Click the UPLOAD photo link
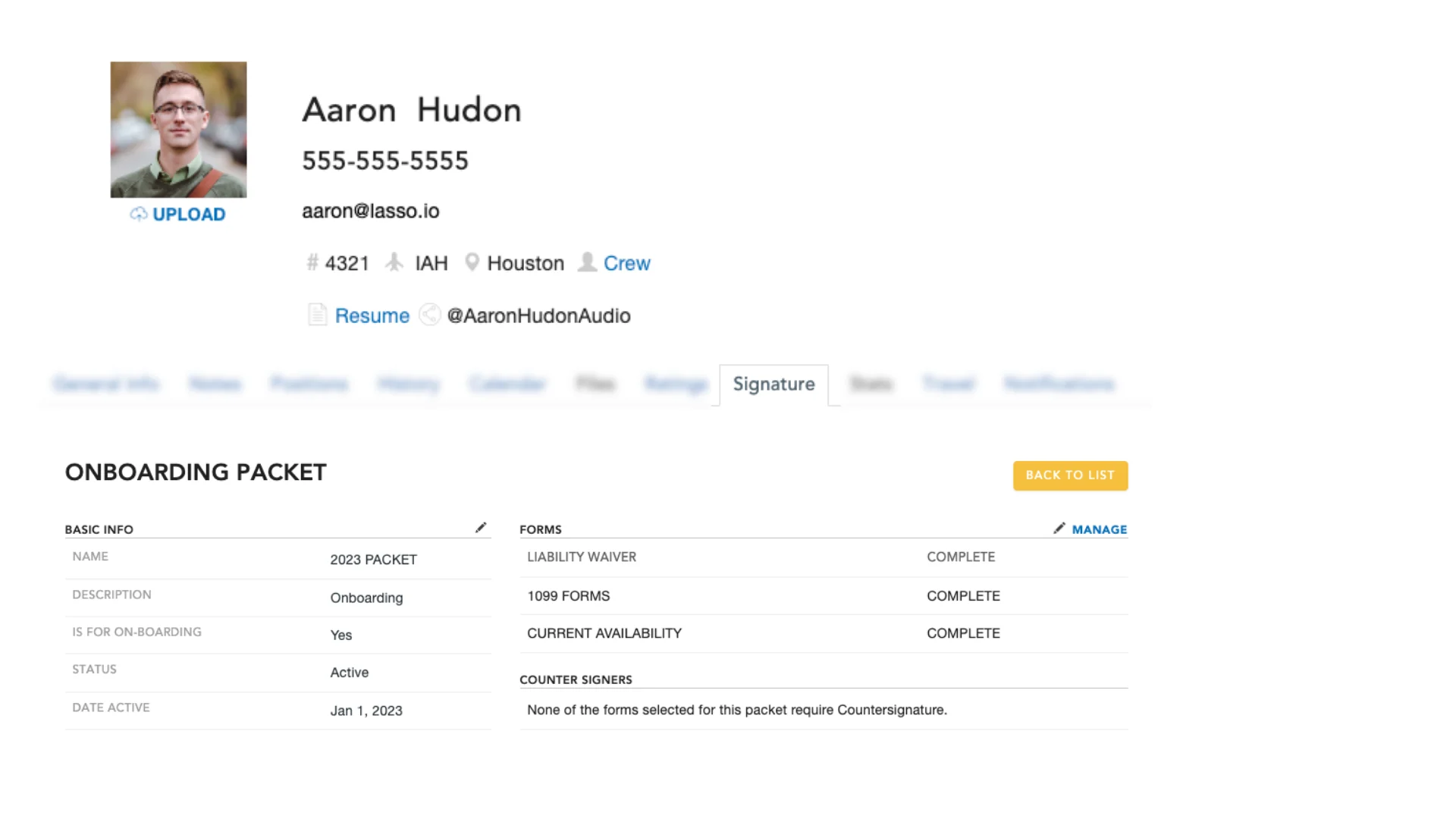 189,215
